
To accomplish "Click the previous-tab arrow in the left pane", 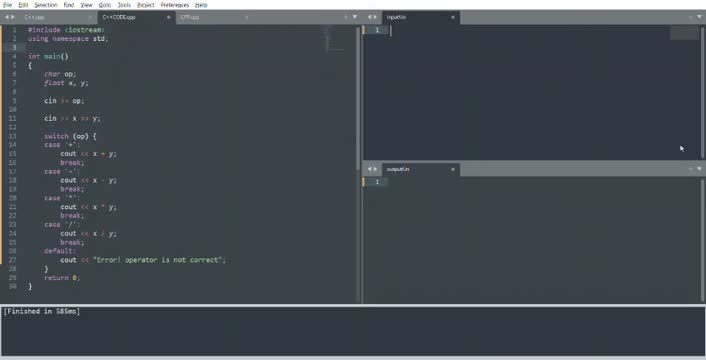I will coord(7,17).
